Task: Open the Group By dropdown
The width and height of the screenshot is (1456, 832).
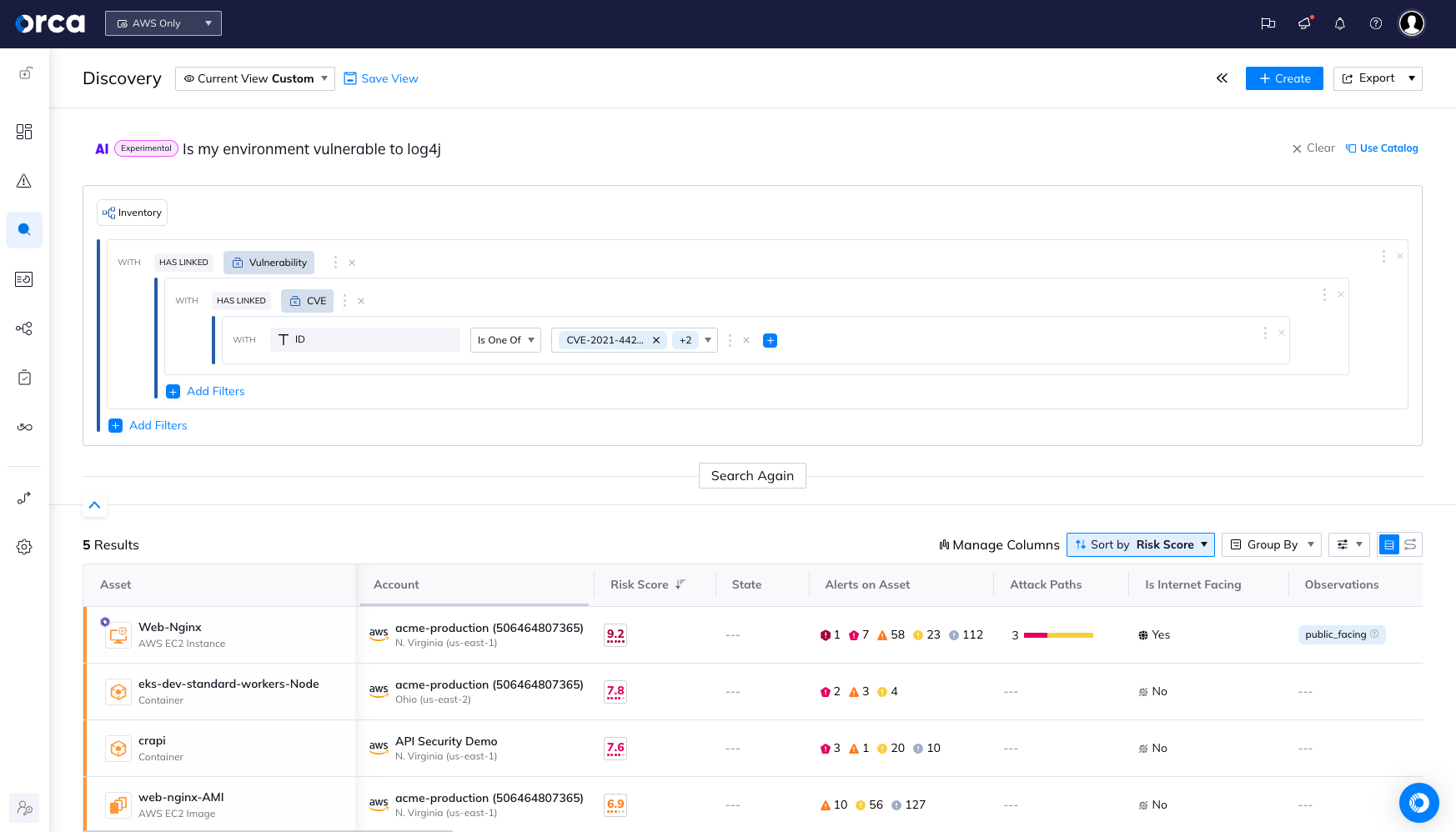Action: [1272, 545]
